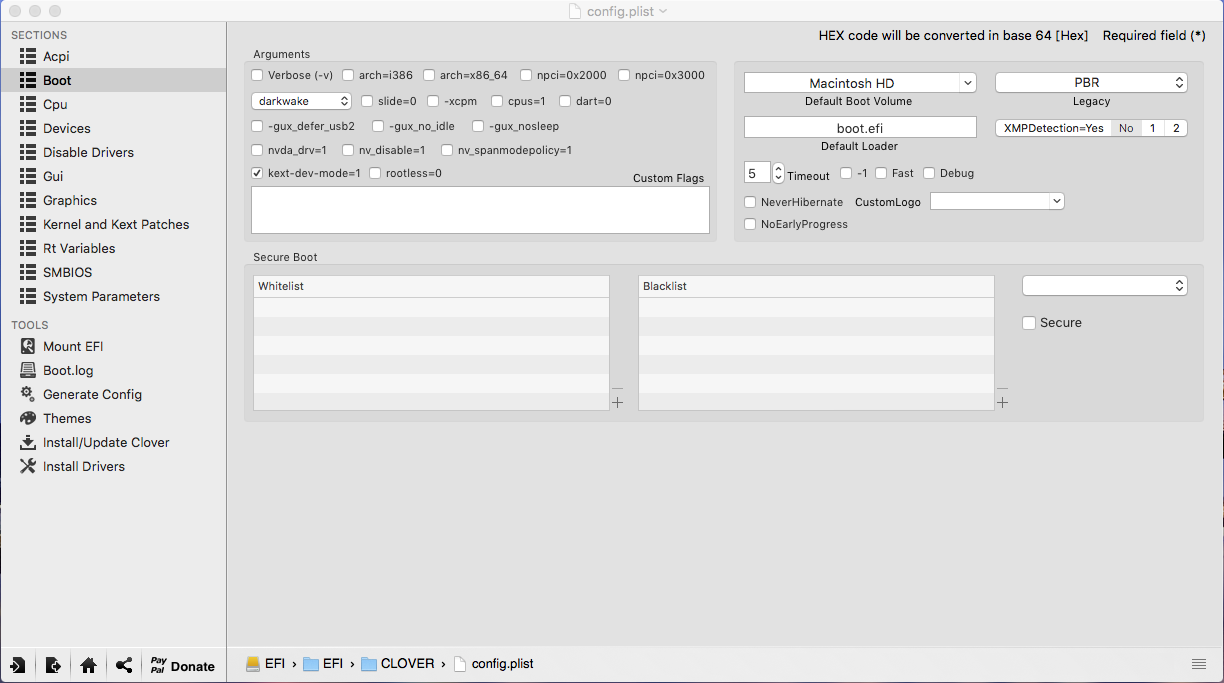Open the Legacy PBR dropdown
The width and height of the screenshot is (1224, 683).
(x=1091, y=83)
